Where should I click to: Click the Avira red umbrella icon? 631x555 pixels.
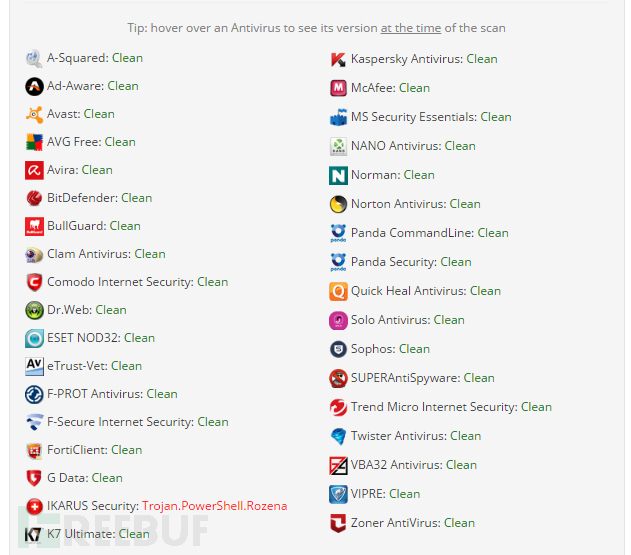tap(34, 170)
